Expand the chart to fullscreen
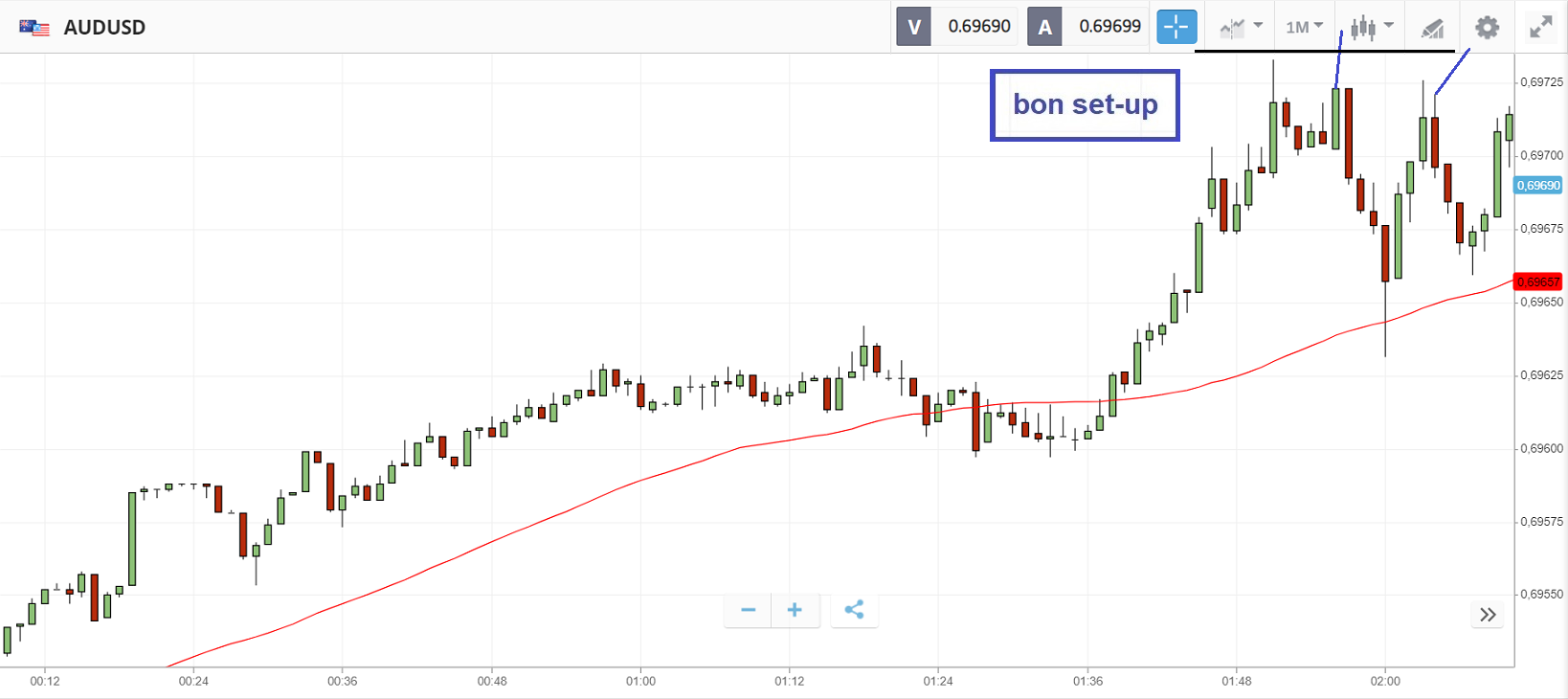 [1540, 27]
